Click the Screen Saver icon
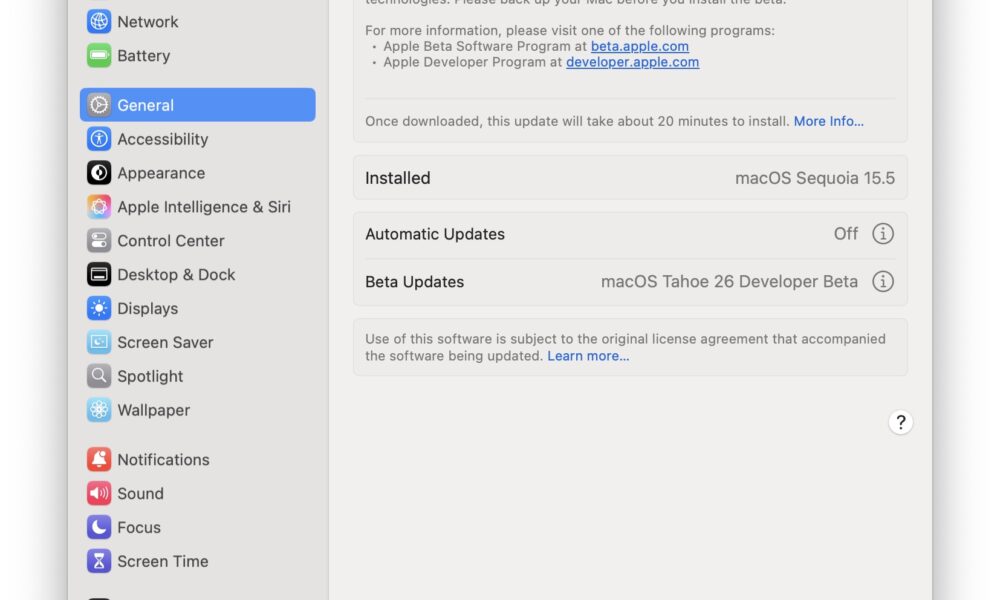 click(99, 342)
